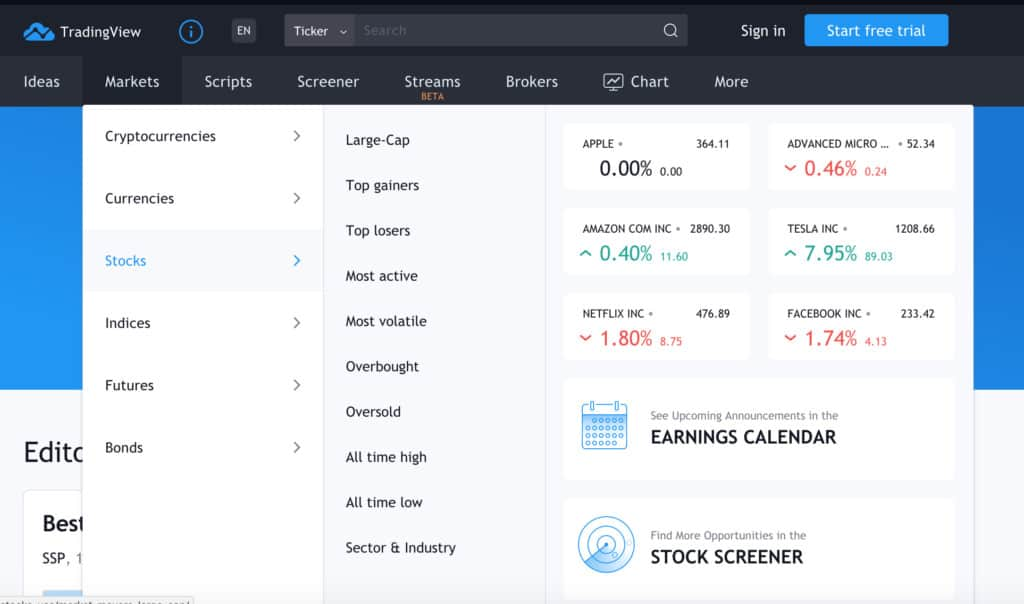Click the Chart menu label
Screen dimensions: 1024x604
coord(649,82)
